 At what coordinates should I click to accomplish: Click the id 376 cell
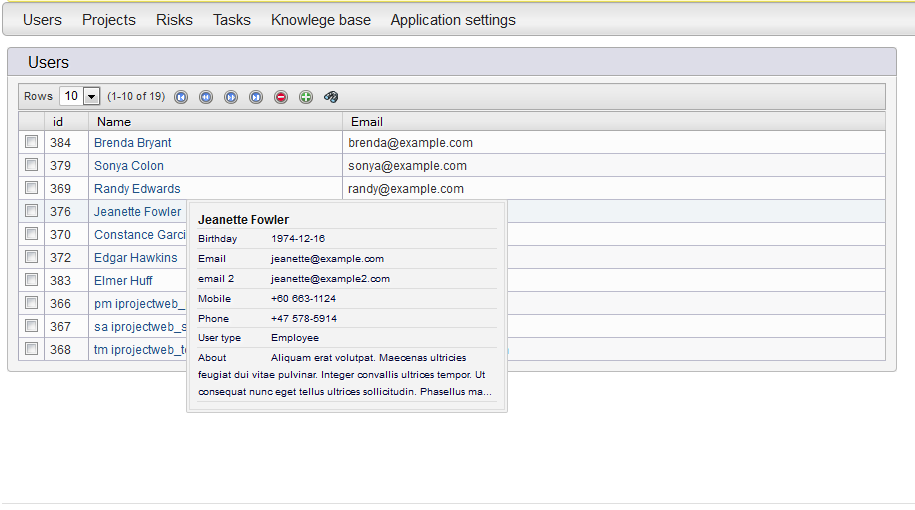(x=66, y=211)
